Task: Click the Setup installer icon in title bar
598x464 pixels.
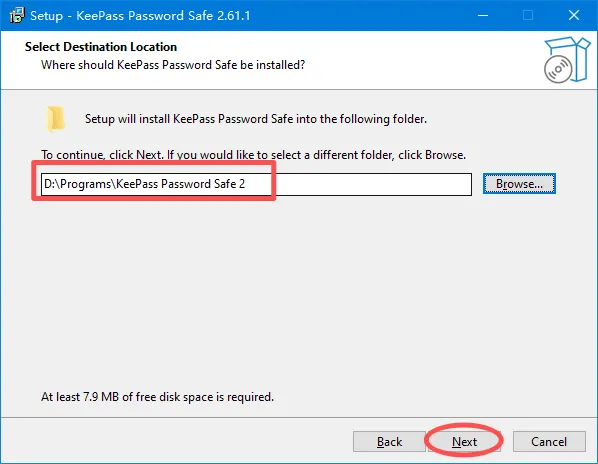Action: pos(17,16)
